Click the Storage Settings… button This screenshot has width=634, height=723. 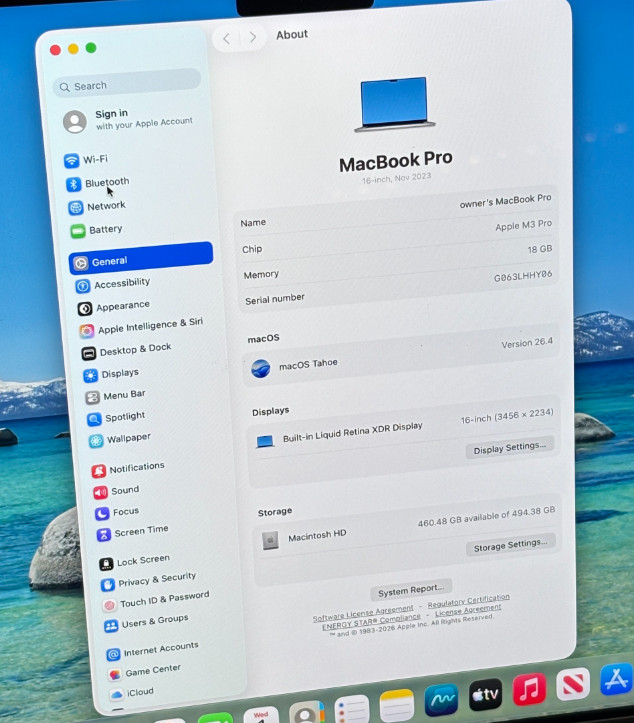tap(510, 545)
